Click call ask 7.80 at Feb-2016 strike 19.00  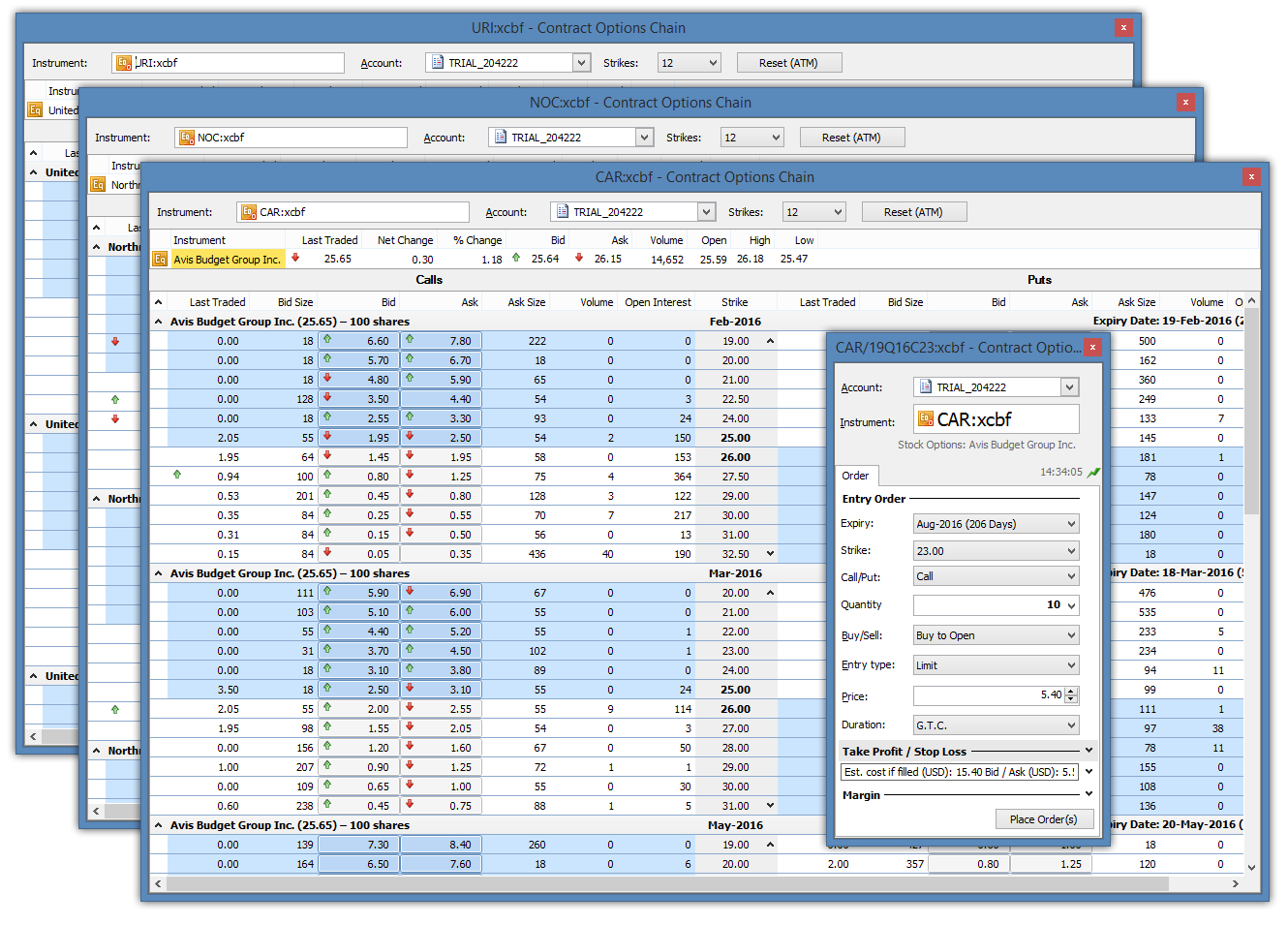tap(442, 341)
